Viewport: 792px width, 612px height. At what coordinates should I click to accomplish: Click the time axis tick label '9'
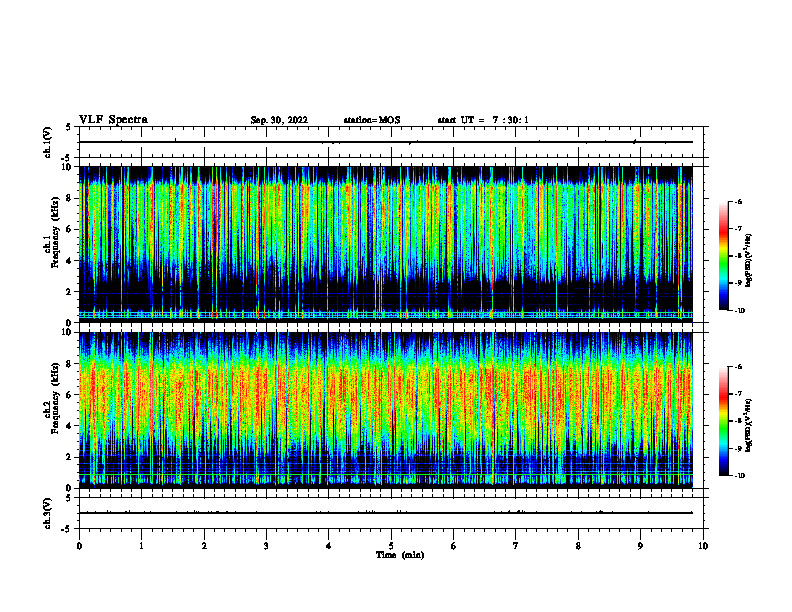tap(640, 546)
